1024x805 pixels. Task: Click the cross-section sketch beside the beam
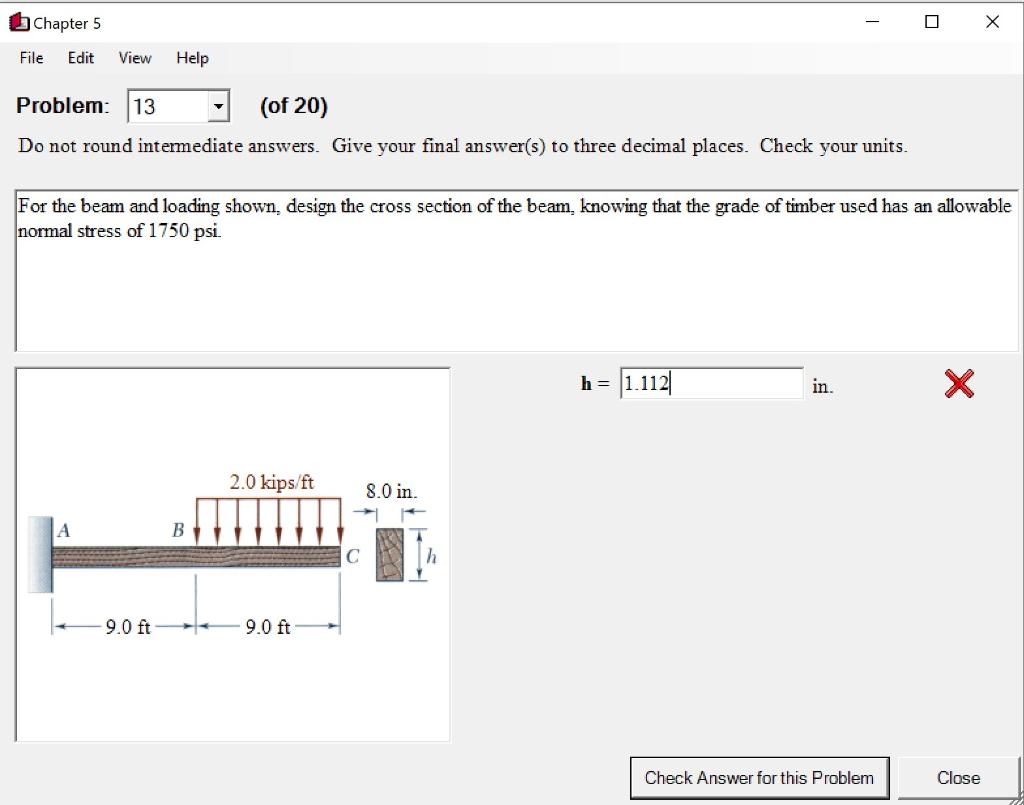(x=390, y=553)
